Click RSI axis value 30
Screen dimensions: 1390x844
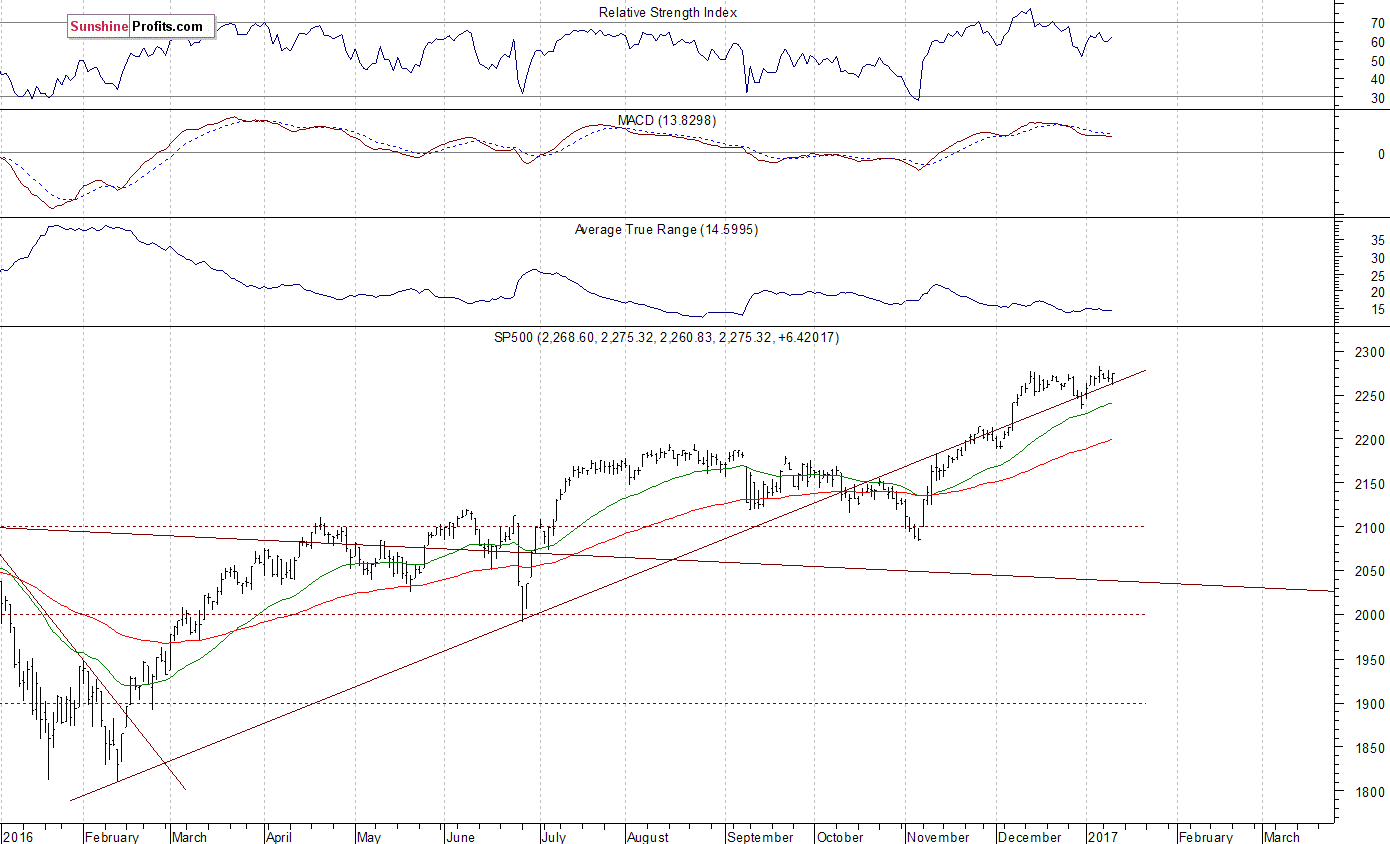1377,98
